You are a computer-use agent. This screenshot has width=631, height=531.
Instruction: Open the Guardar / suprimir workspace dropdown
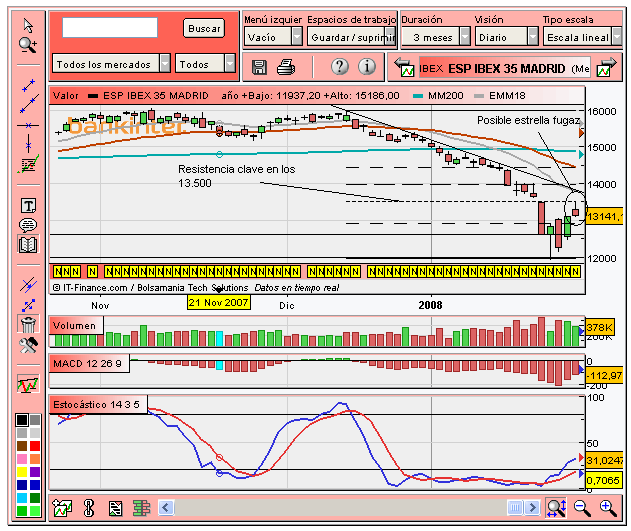(x=352, y=37)
